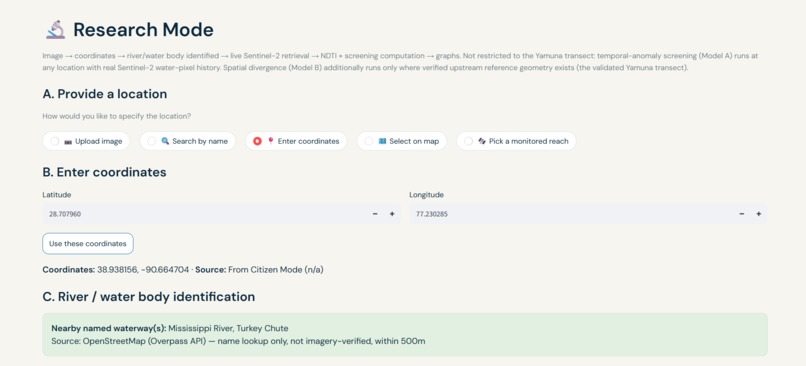Click the camera icon in Upload image
This screenshot has height=366, width=806.
(68, 141)
